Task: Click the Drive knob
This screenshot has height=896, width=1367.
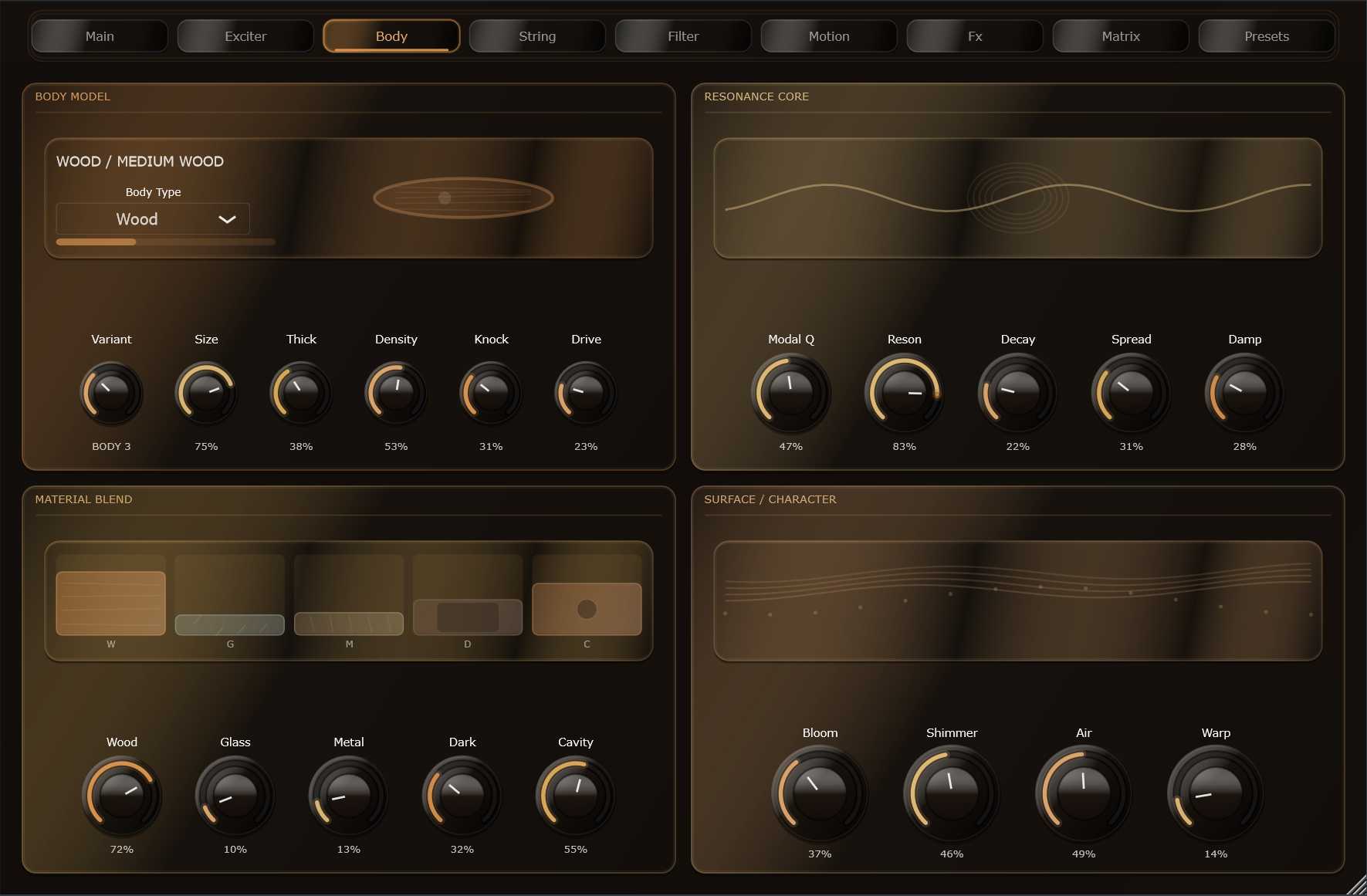Action: coord(586,393)
